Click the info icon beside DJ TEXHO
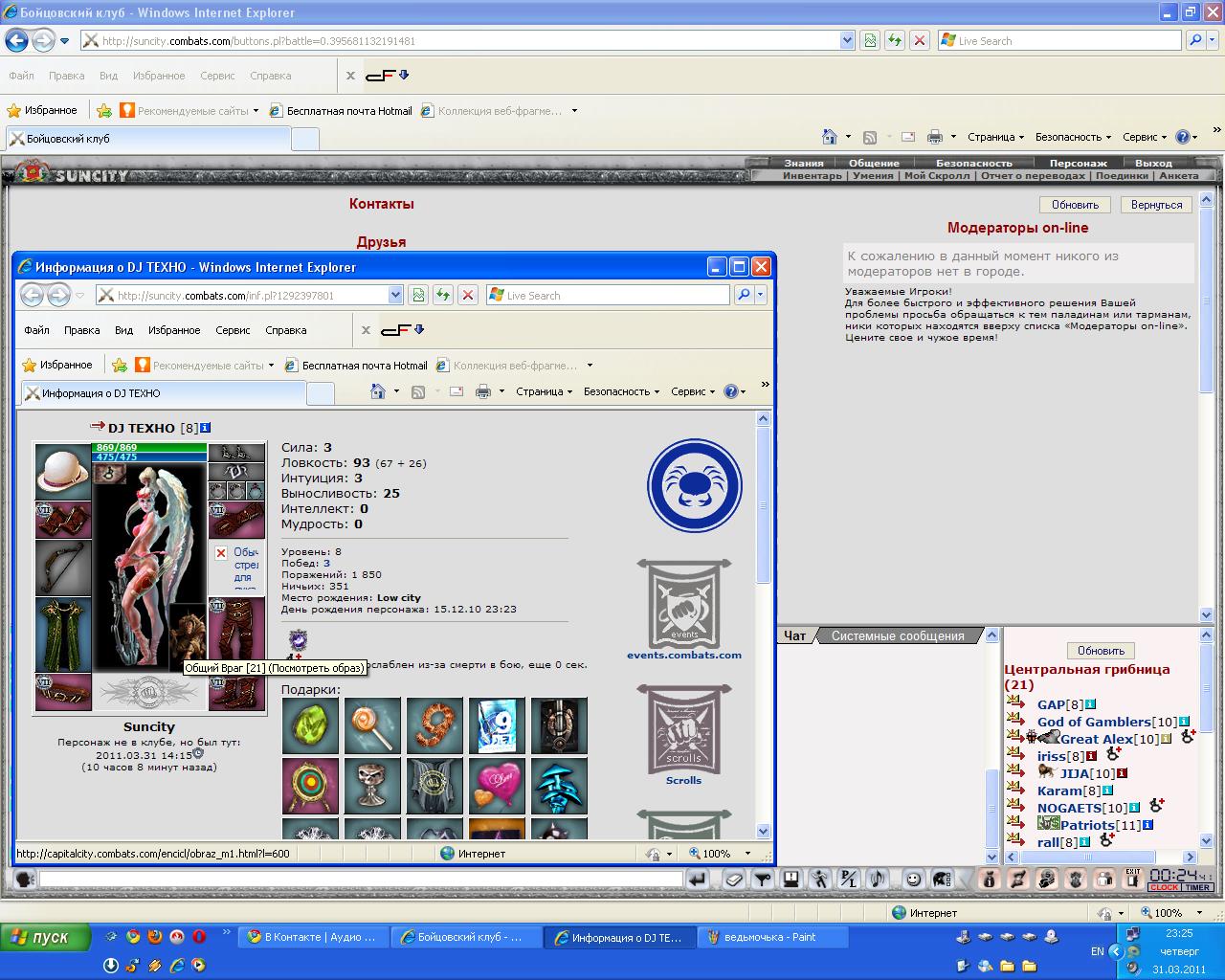 point(205,428)
